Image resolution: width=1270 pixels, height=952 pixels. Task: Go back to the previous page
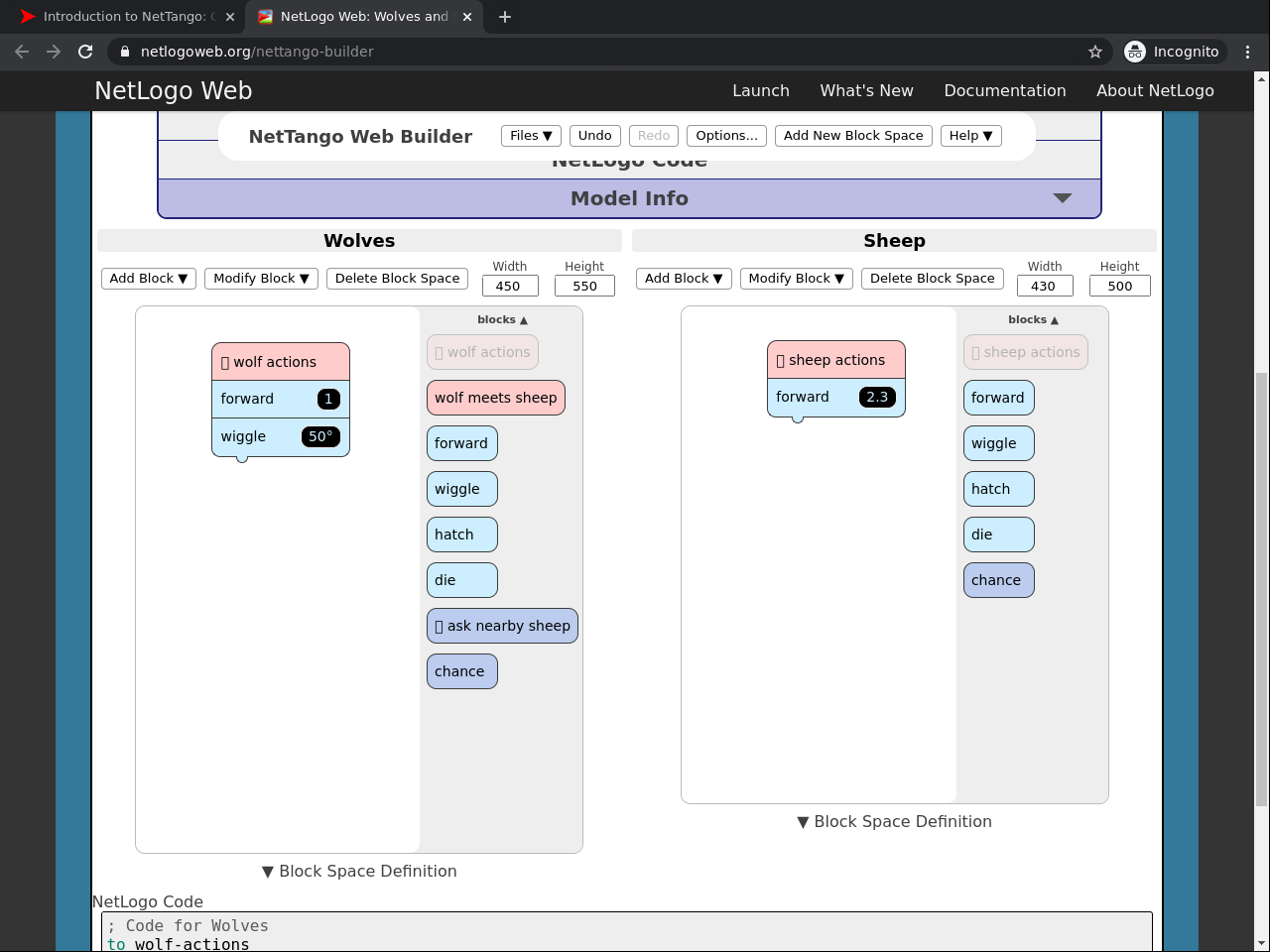[x=22, y=52]
